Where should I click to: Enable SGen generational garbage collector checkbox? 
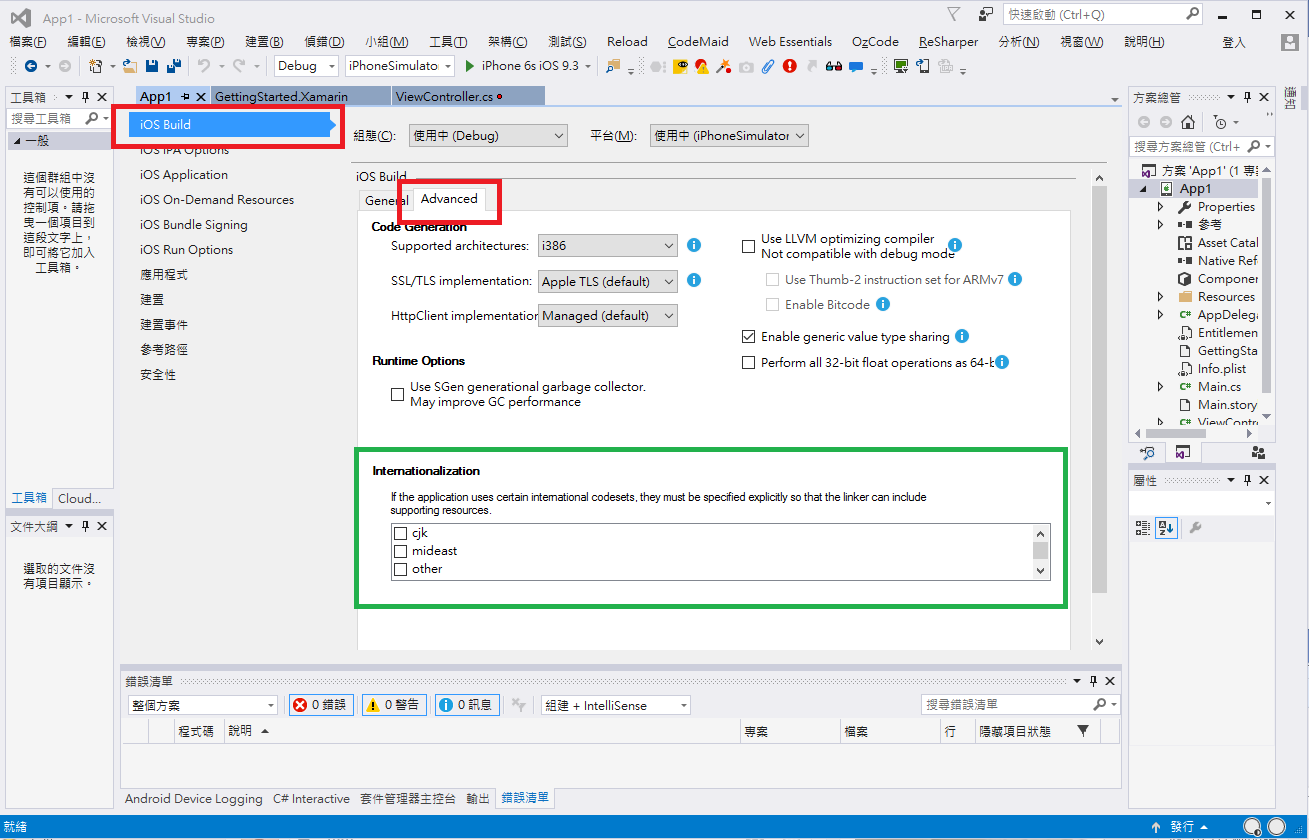click(398, 394)
